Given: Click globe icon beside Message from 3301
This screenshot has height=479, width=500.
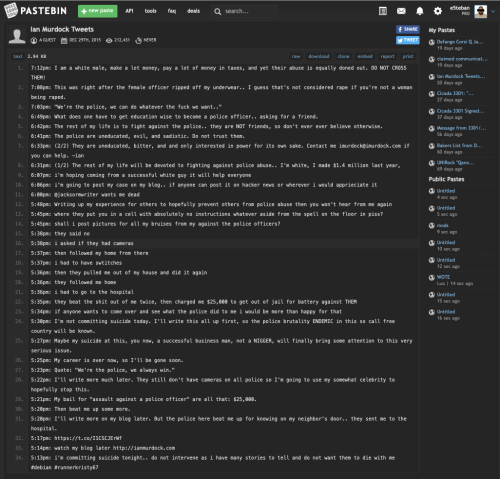Looking at the screenshot, I should point(432,129).
